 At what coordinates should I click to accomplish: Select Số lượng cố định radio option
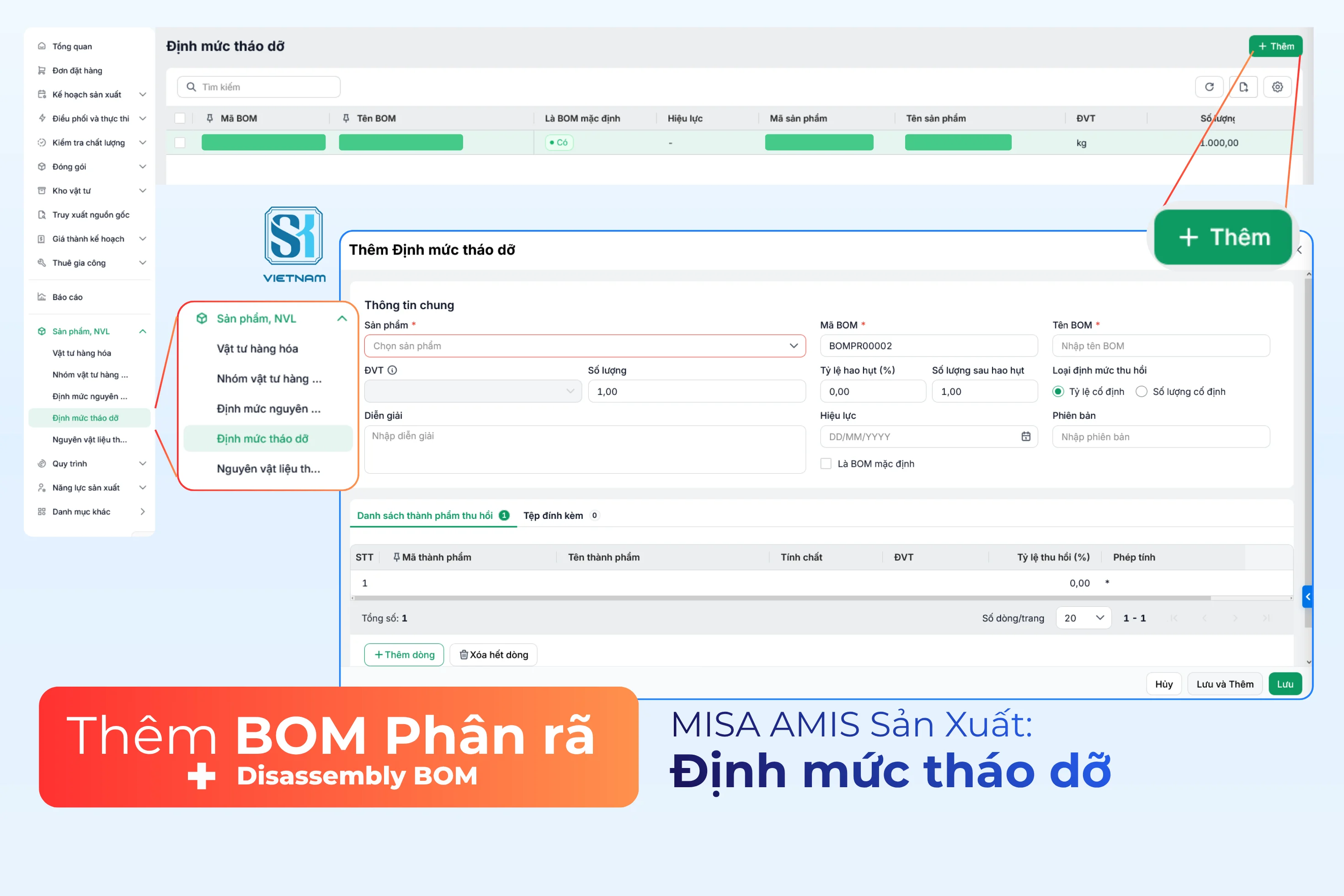click(1141, 391)
